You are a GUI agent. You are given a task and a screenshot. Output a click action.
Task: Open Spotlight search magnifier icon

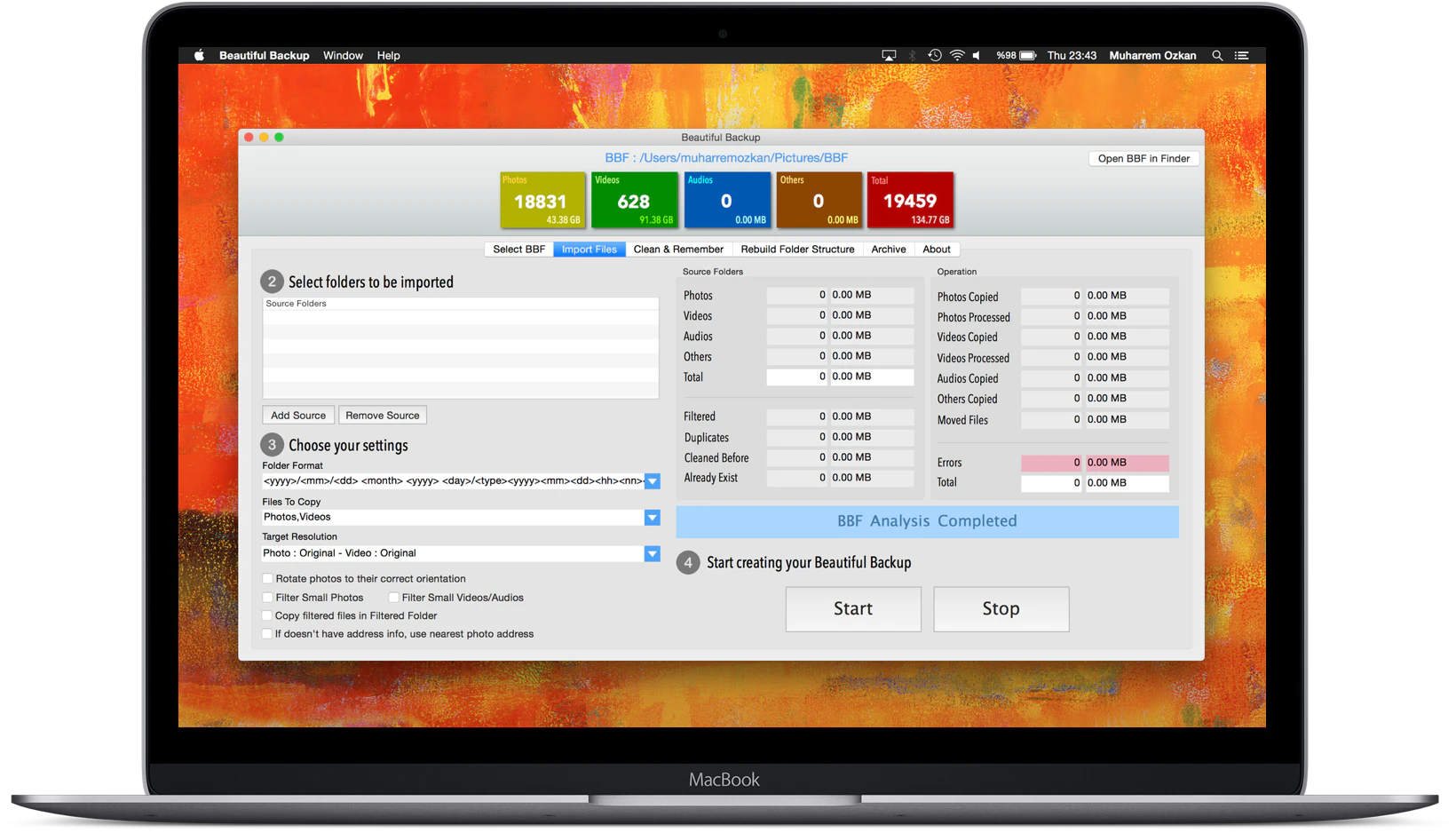1217,55
